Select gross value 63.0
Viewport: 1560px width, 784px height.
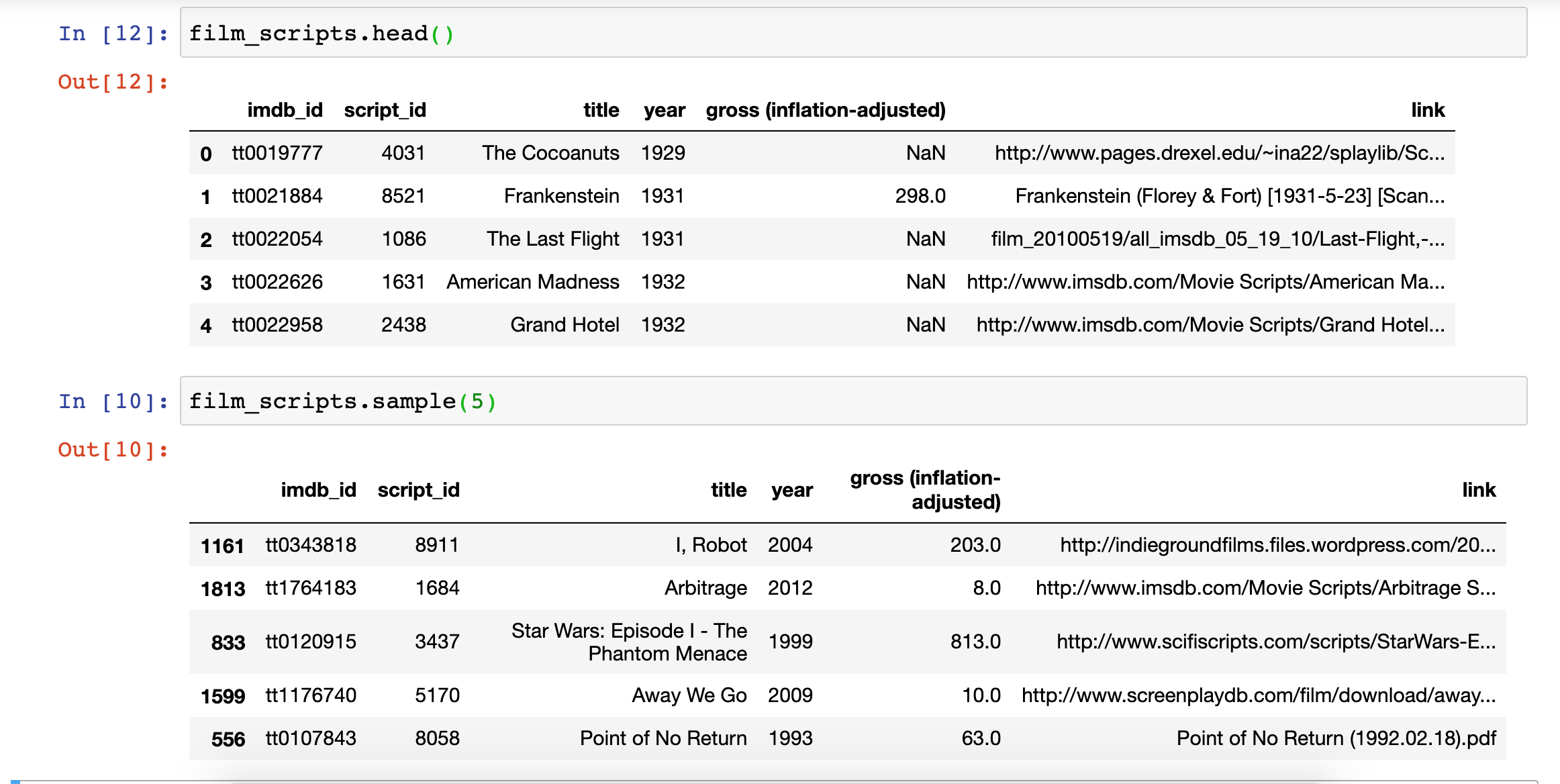coord(981,738)
